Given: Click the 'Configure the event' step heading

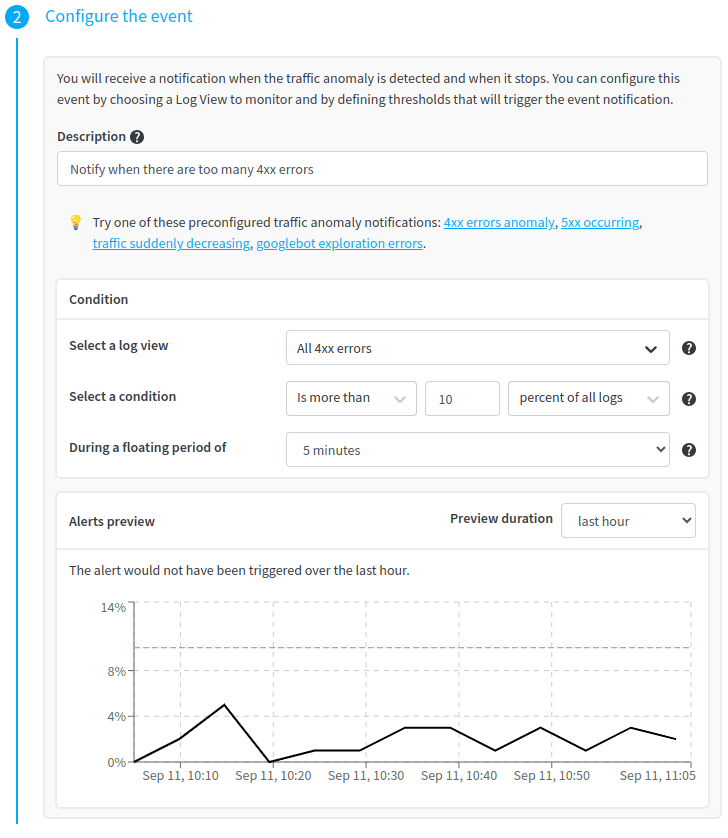Looking at the screenshot, I should coord(119,16).
